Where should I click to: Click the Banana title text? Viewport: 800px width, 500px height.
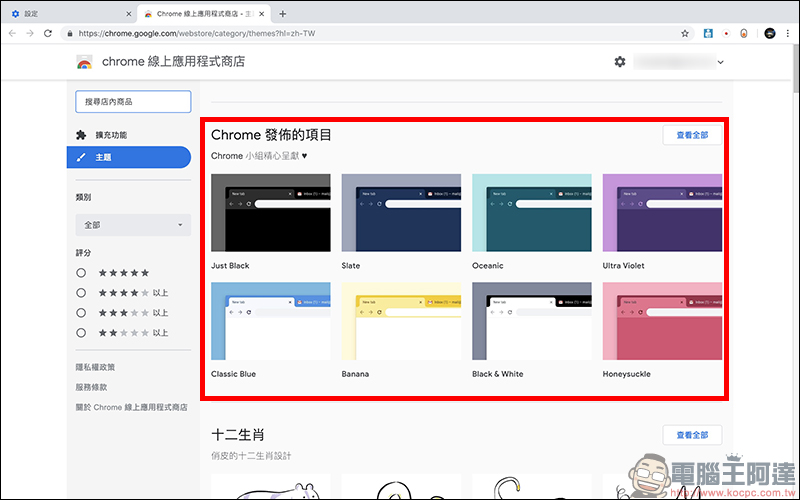pyautogui.click(x=355, y=374)
